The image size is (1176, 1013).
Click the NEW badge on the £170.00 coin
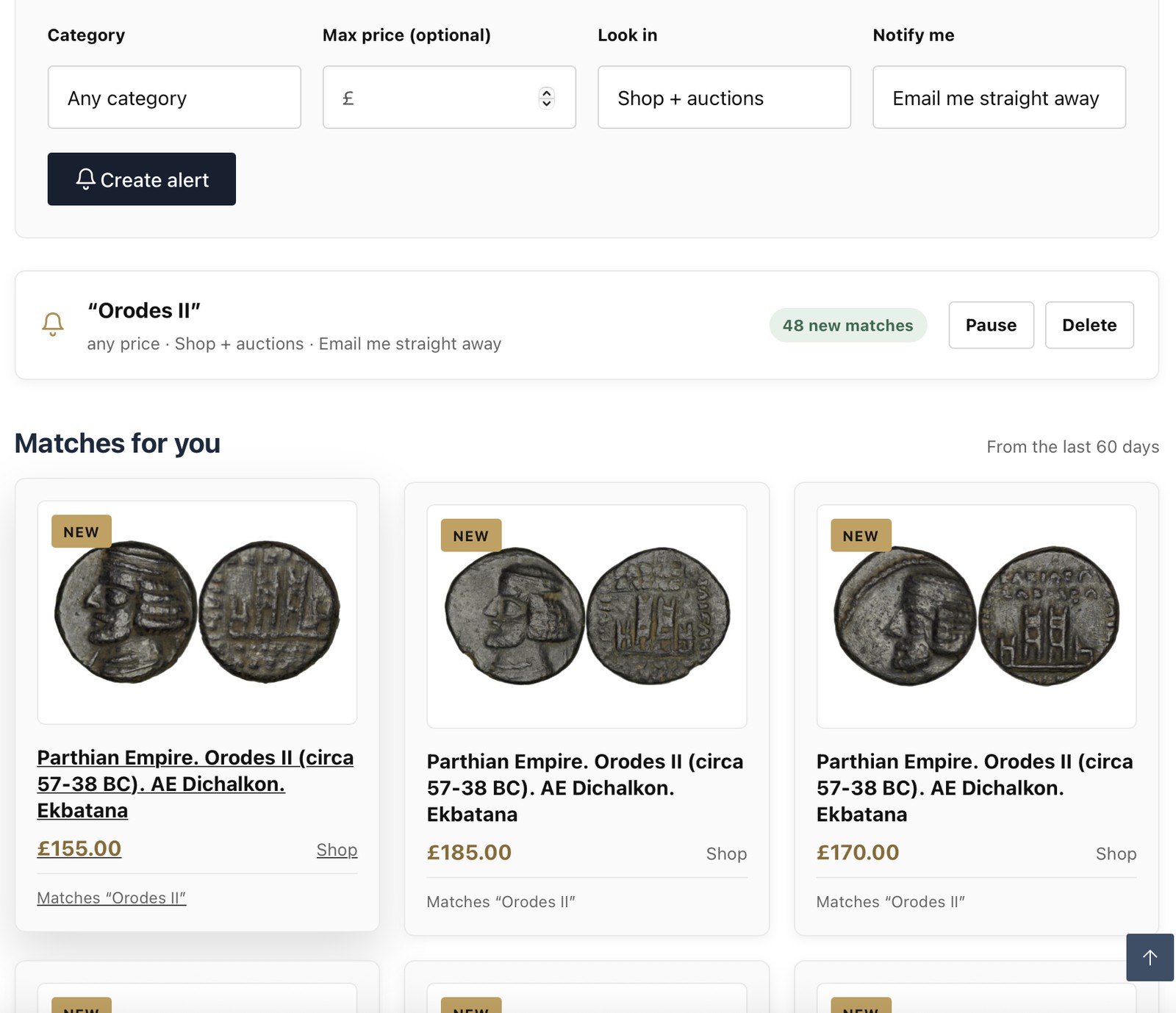(861, 535)
